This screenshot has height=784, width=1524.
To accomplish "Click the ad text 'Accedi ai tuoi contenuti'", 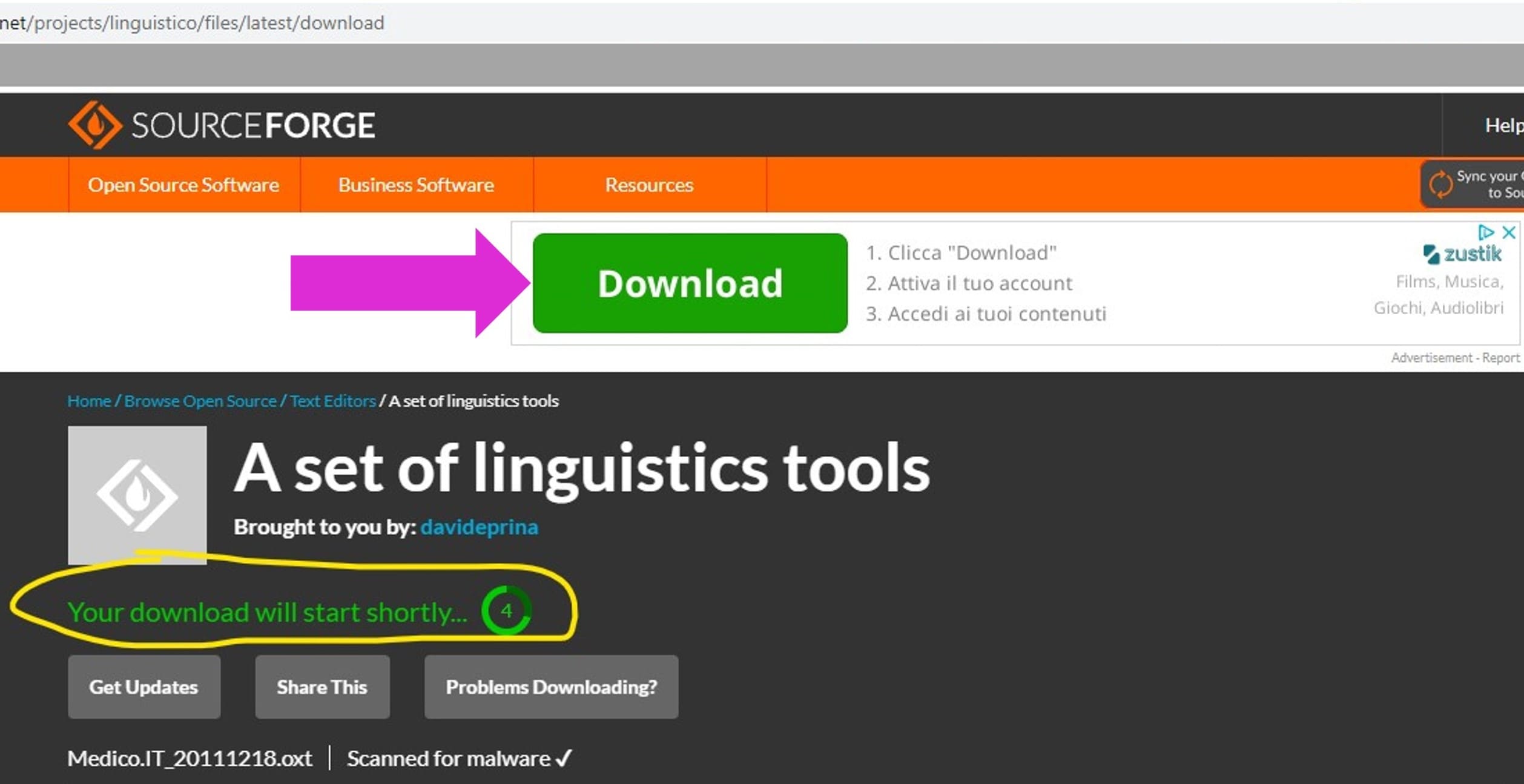I will [x=997, y=314].
